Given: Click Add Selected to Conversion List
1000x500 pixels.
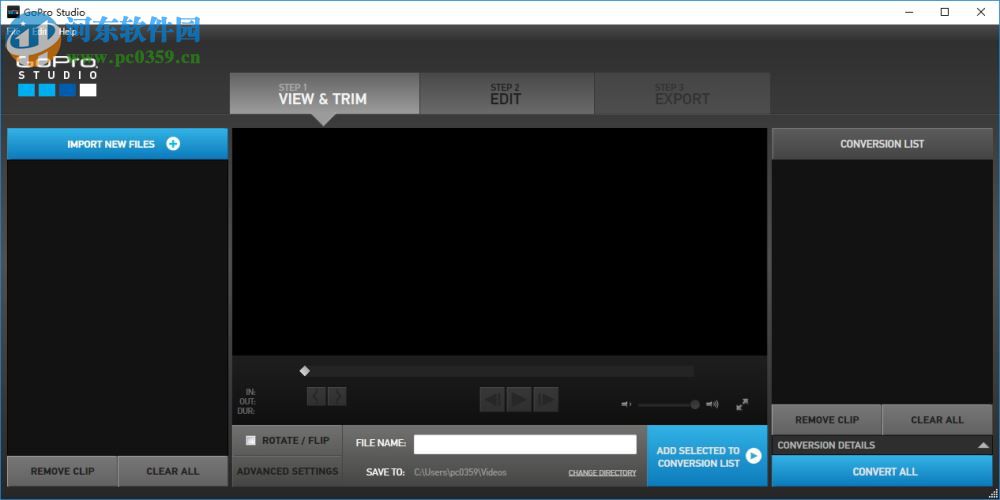Looking at the screenshot, I should pos(707,457).
